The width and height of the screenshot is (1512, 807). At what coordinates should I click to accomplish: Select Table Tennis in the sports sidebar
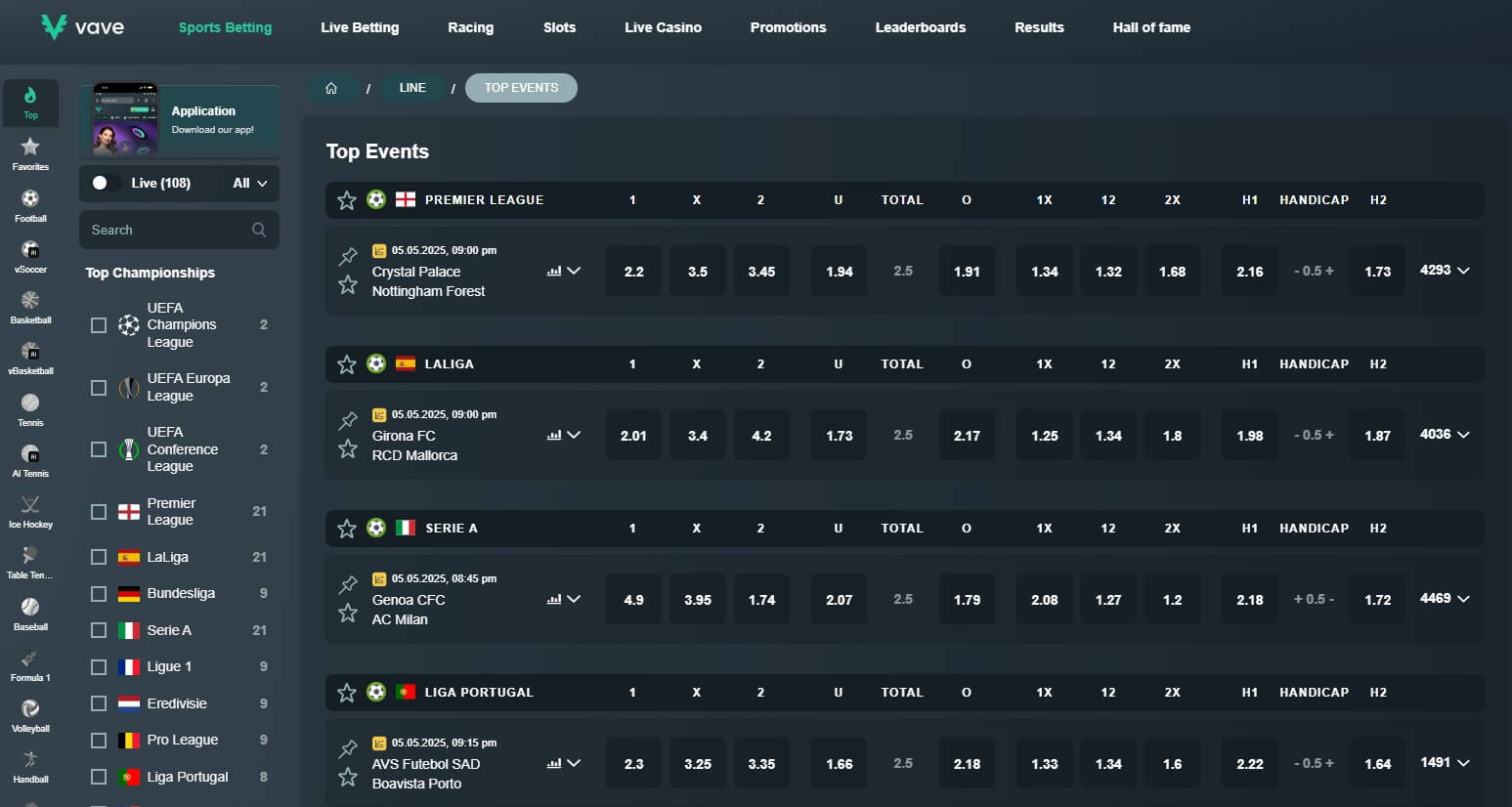[30, 562]
